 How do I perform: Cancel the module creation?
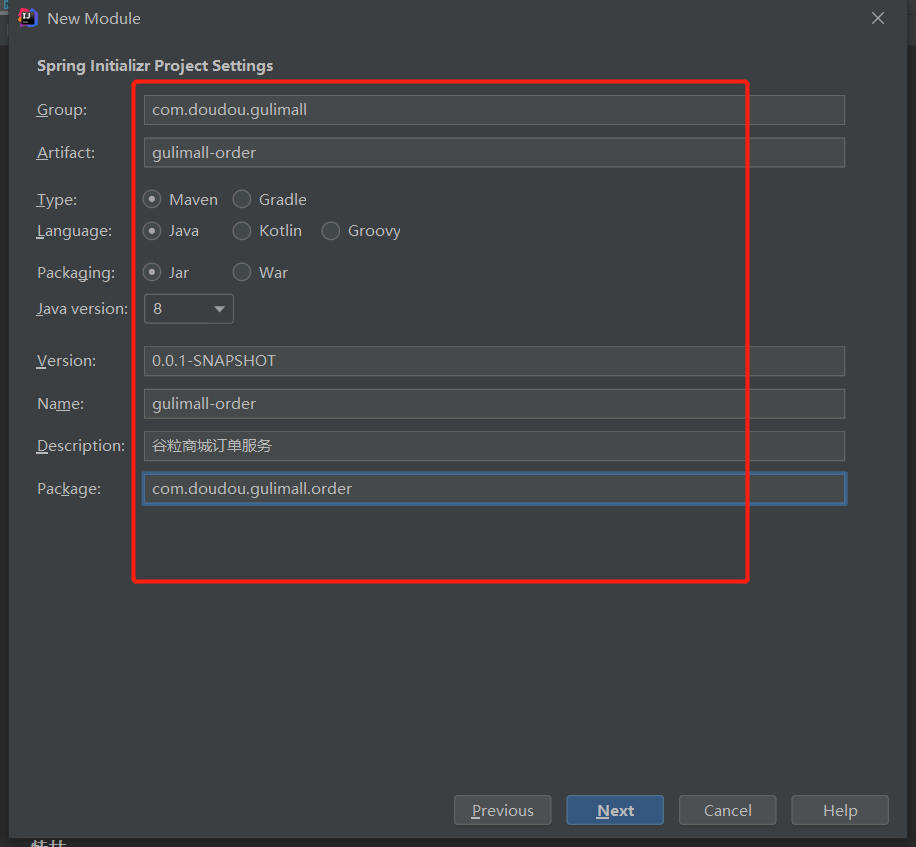pyautogui.click(x=727, y=810)
